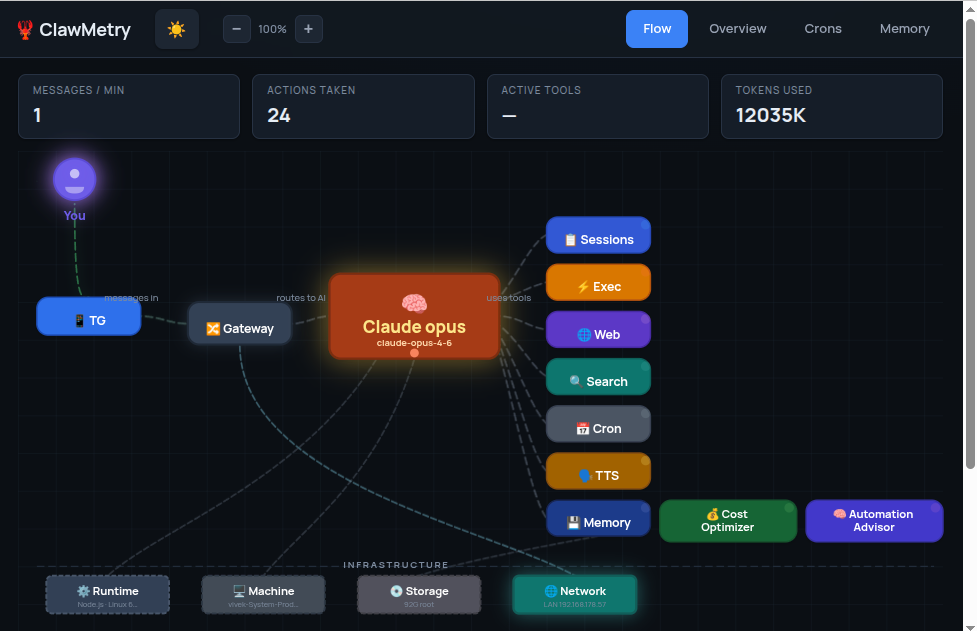
Task: Toggle light theme with the sun icon
Action: pyautogui.click(x=177, y=29)
